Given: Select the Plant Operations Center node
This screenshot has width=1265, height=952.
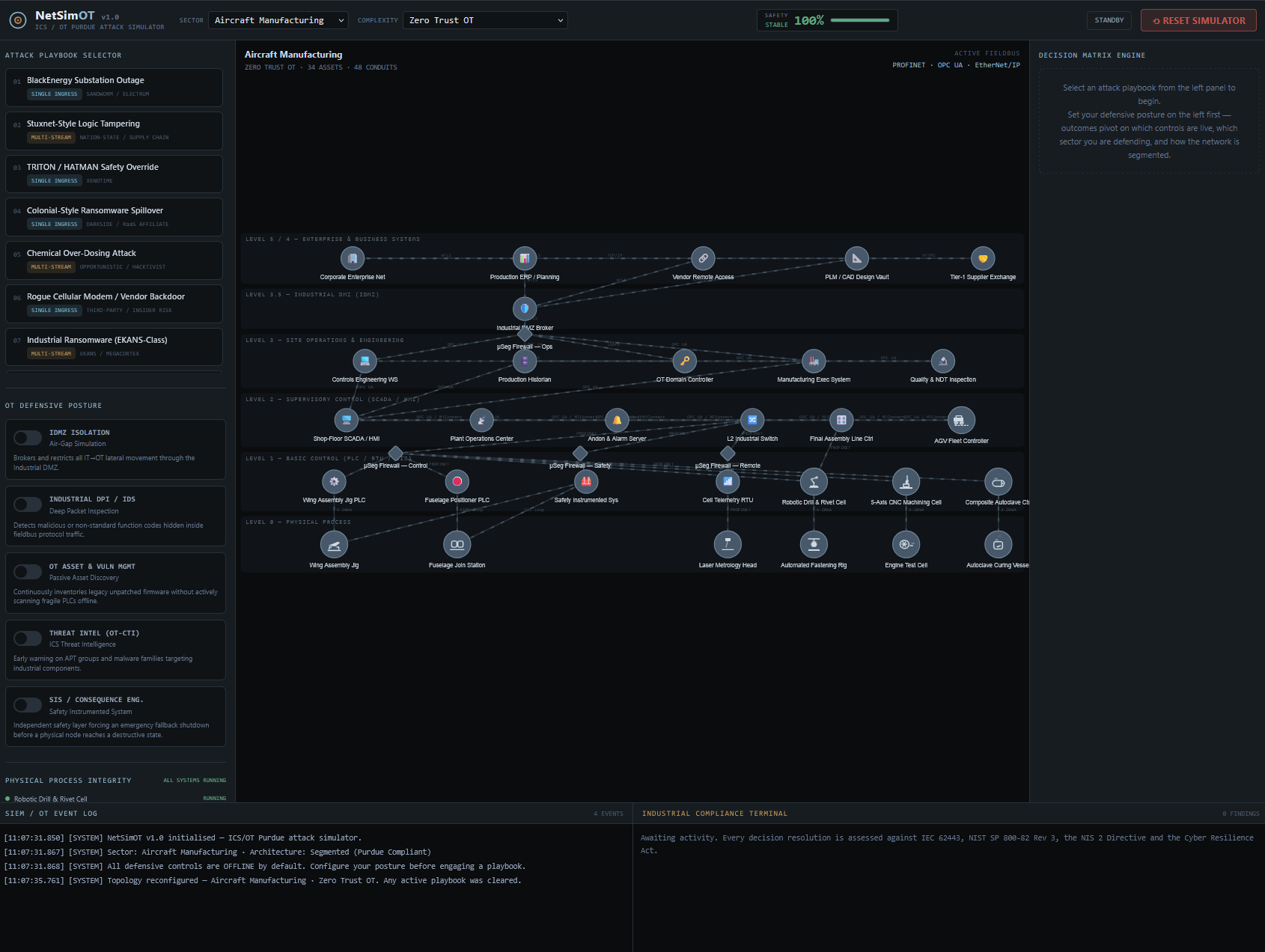Looking at the screenshot, I should [x=481, y=420].
